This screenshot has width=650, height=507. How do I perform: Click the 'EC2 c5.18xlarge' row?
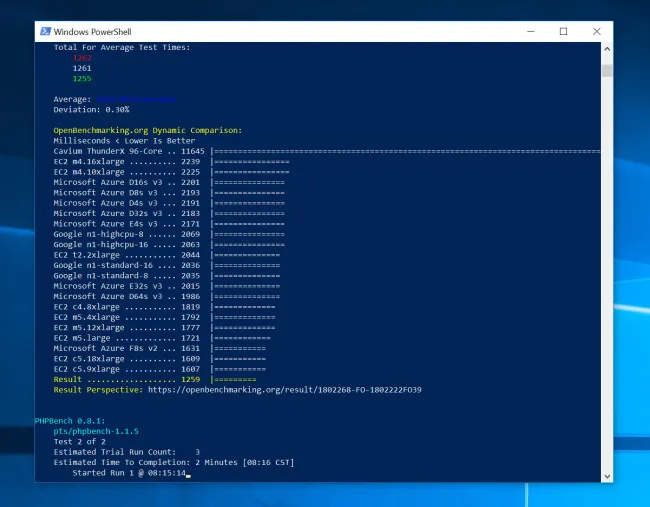(160, 359)
